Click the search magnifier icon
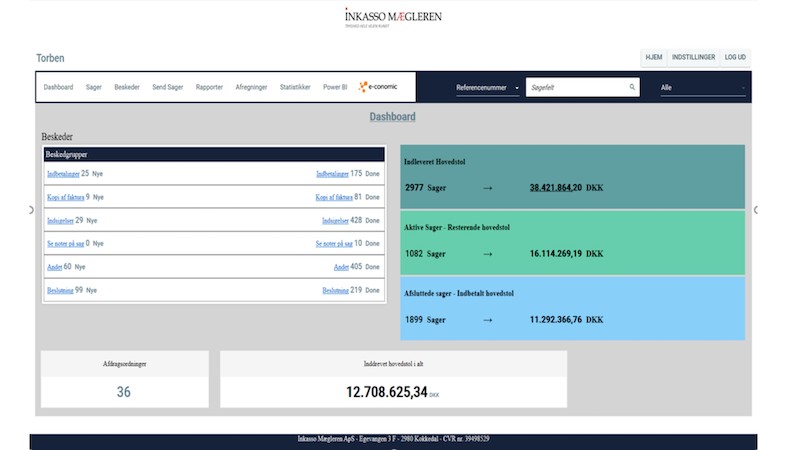 (x=632, y=87)
